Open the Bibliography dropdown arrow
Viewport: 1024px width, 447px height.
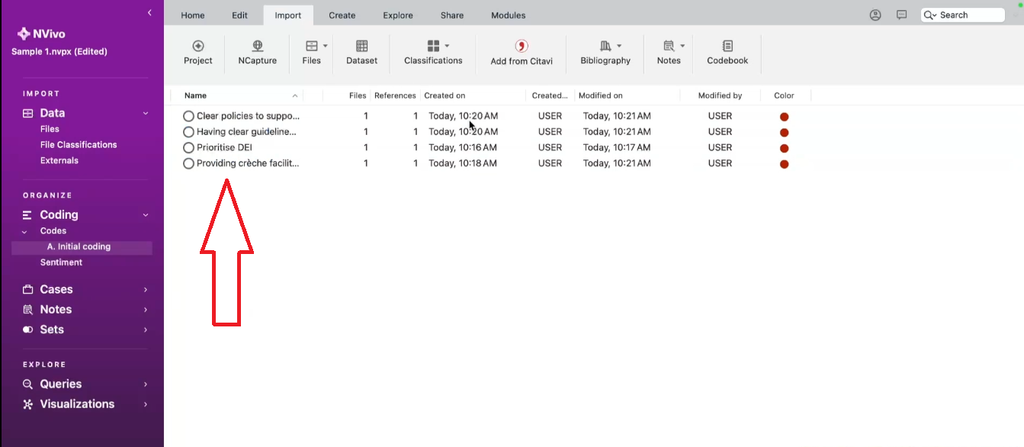(x=619, y=46)
